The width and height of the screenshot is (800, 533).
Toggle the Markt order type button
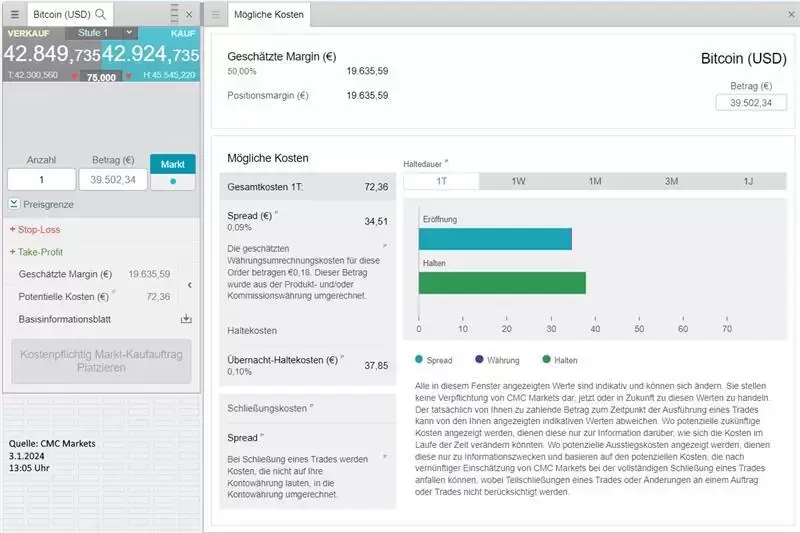(x=173, y=171)
